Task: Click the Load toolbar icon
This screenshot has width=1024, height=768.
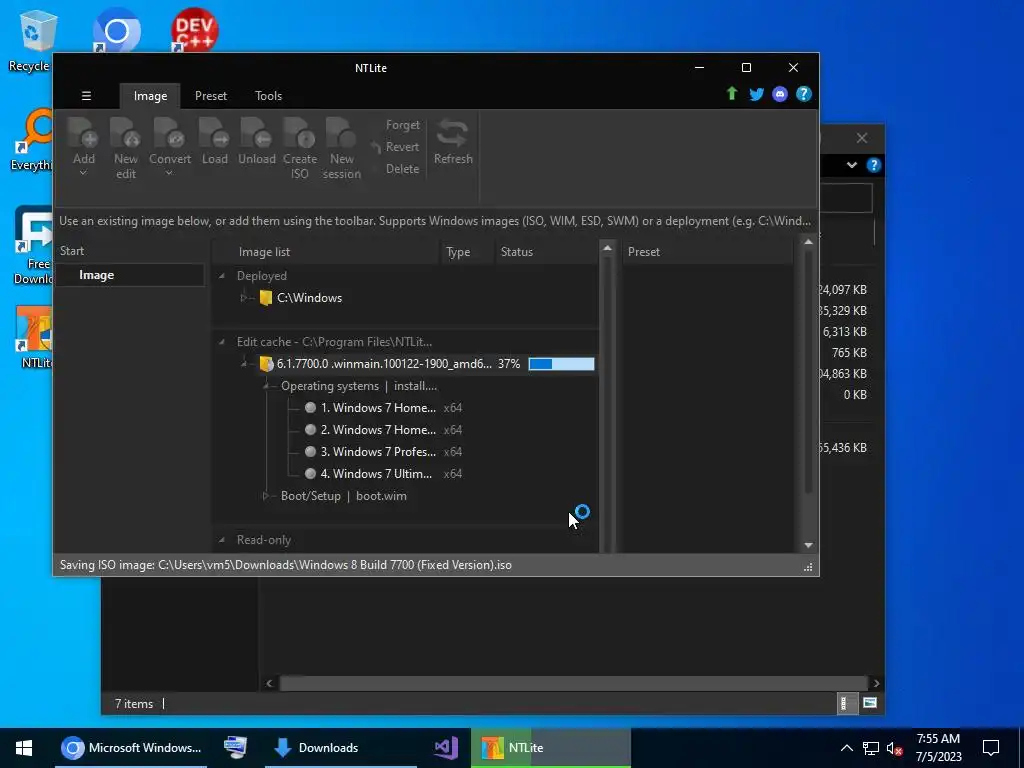Action: [214, 133]
